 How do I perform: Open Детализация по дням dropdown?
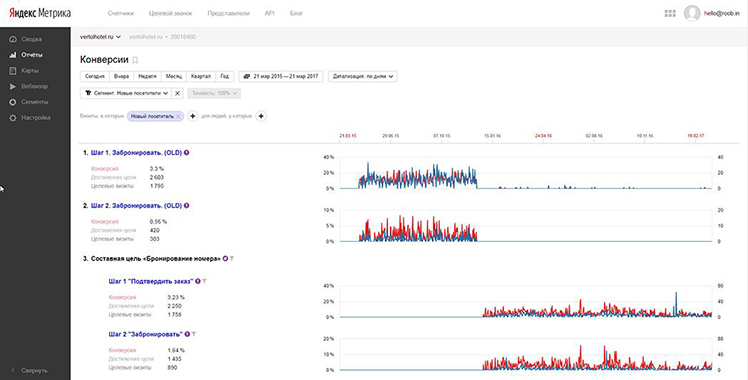coord(363,76)
